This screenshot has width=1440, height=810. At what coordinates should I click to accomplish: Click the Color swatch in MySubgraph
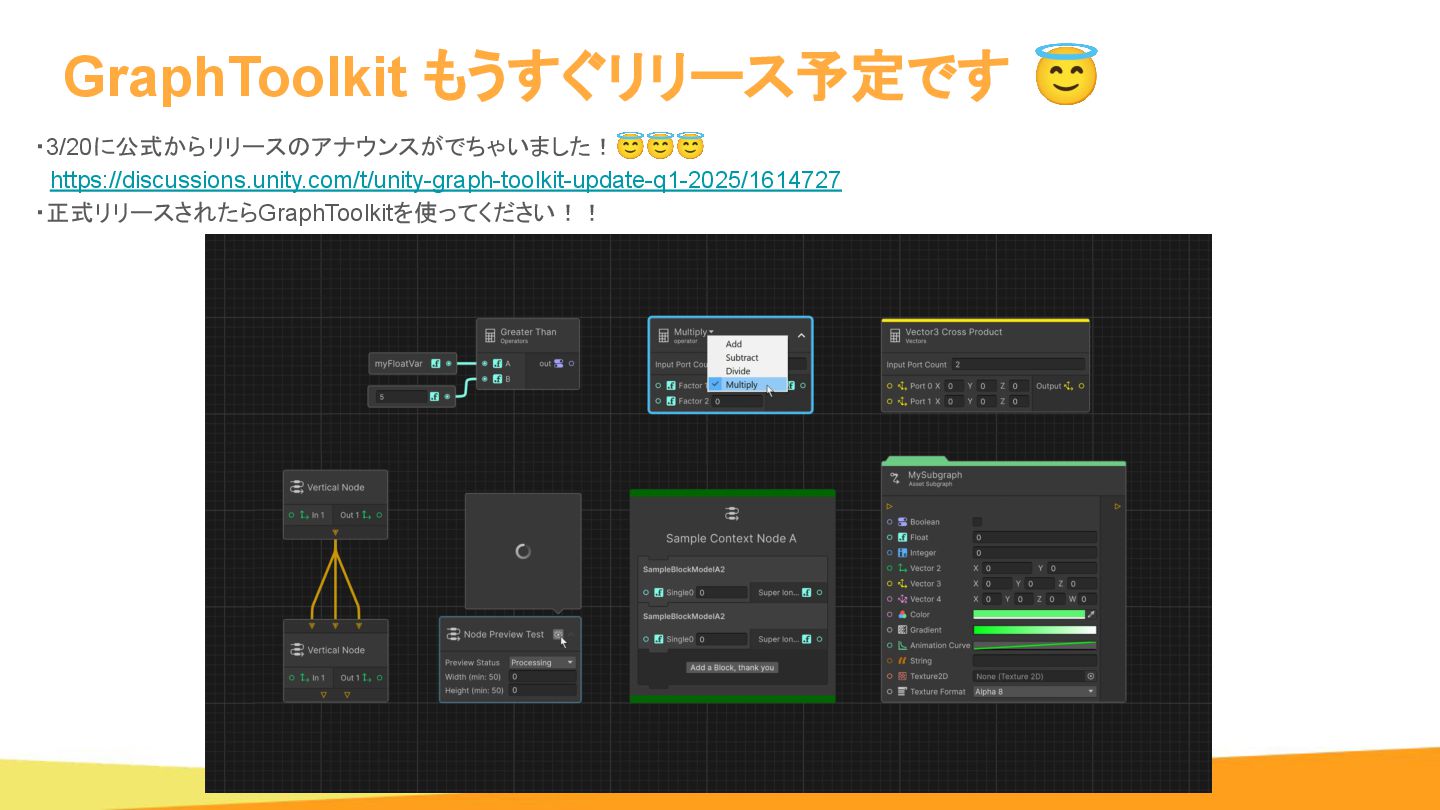(1029, 614)
